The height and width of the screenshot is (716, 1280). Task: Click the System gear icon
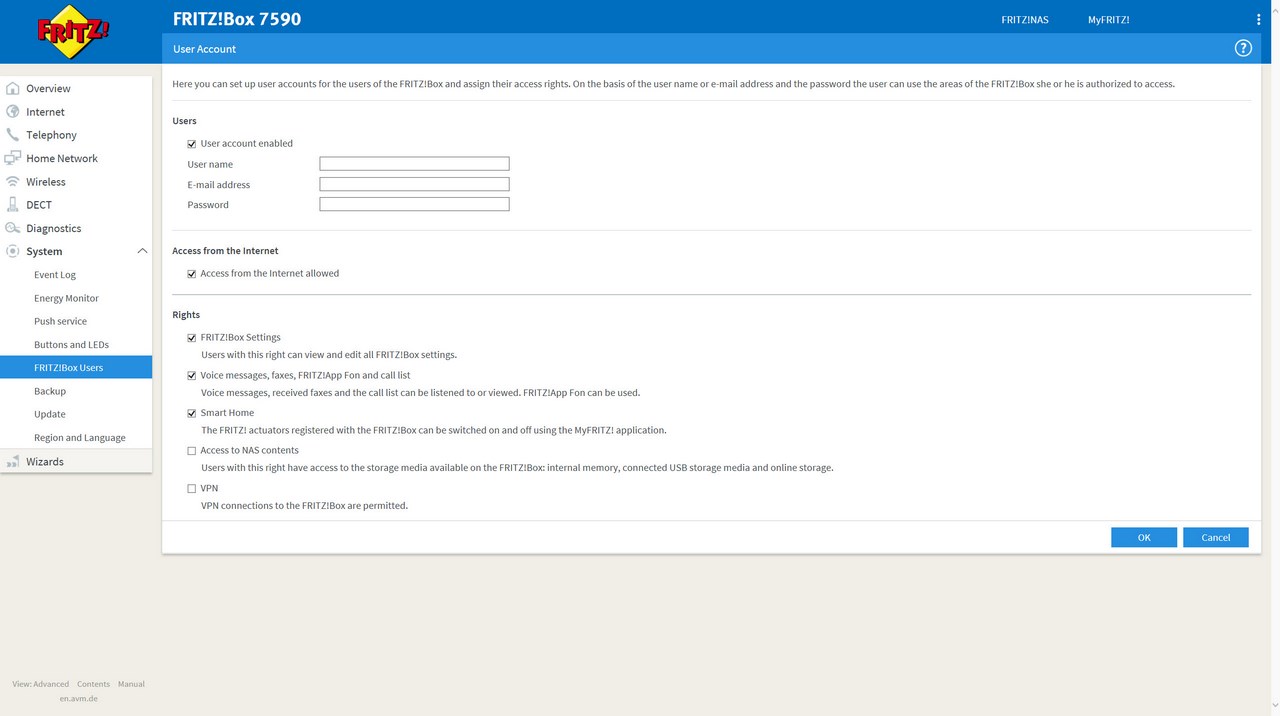(13, 251)
